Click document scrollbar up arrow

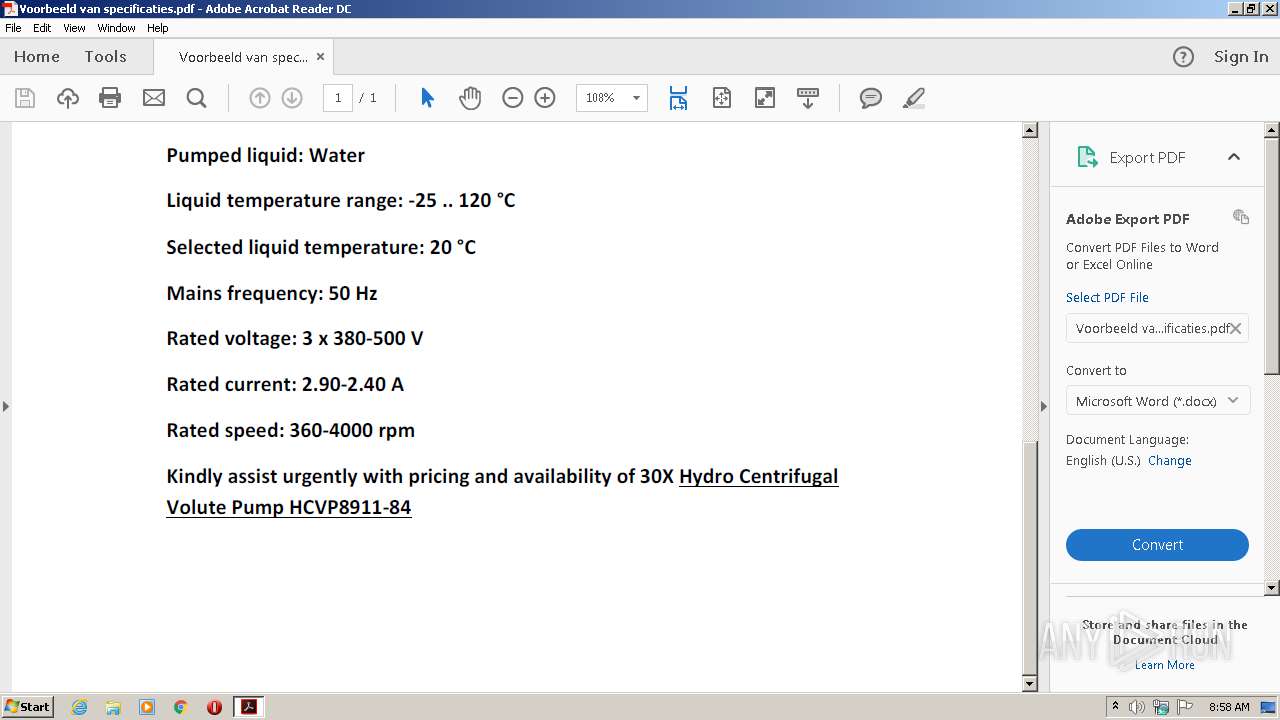[x=1030, y=131]
